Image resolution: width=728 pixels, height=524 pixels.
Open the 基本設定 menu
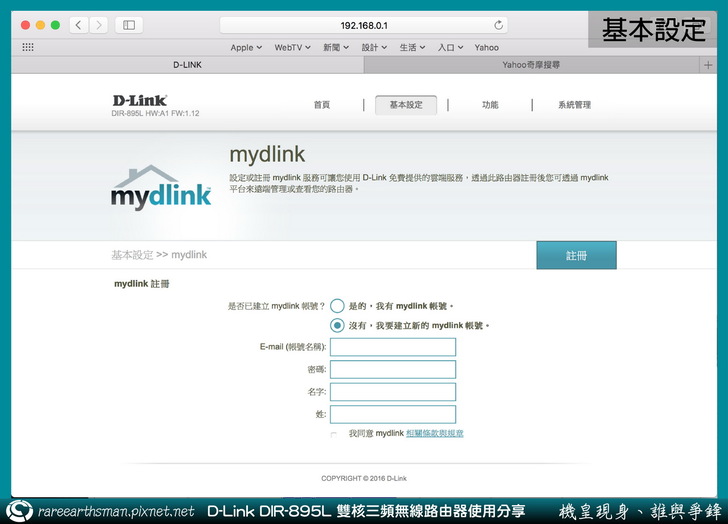pyautogui.click(x=406, y=105)
